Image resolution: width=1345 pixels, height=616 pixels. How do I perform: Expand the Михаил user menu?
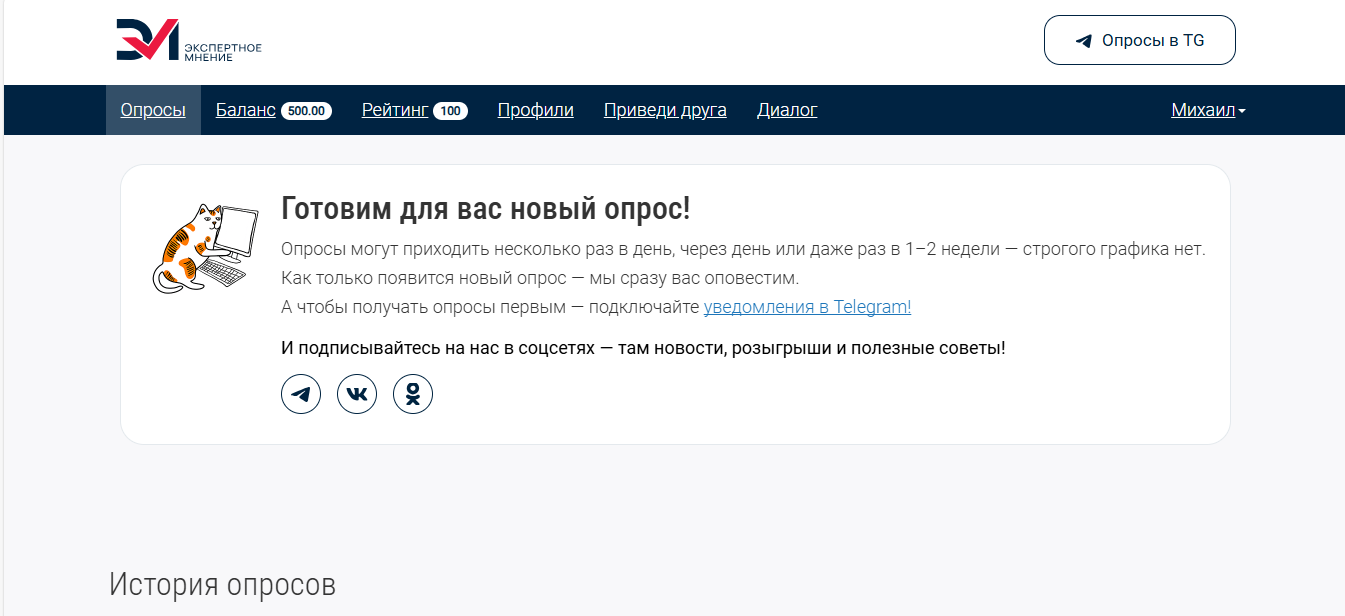(1203, 110)
